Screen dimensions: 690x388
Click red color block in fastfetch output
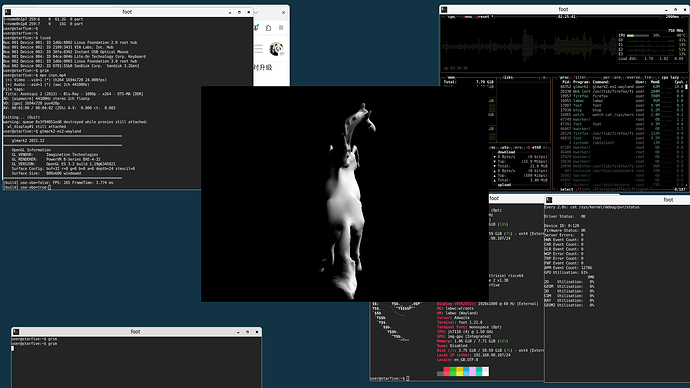pyautogui.click(x=447, y=372)
